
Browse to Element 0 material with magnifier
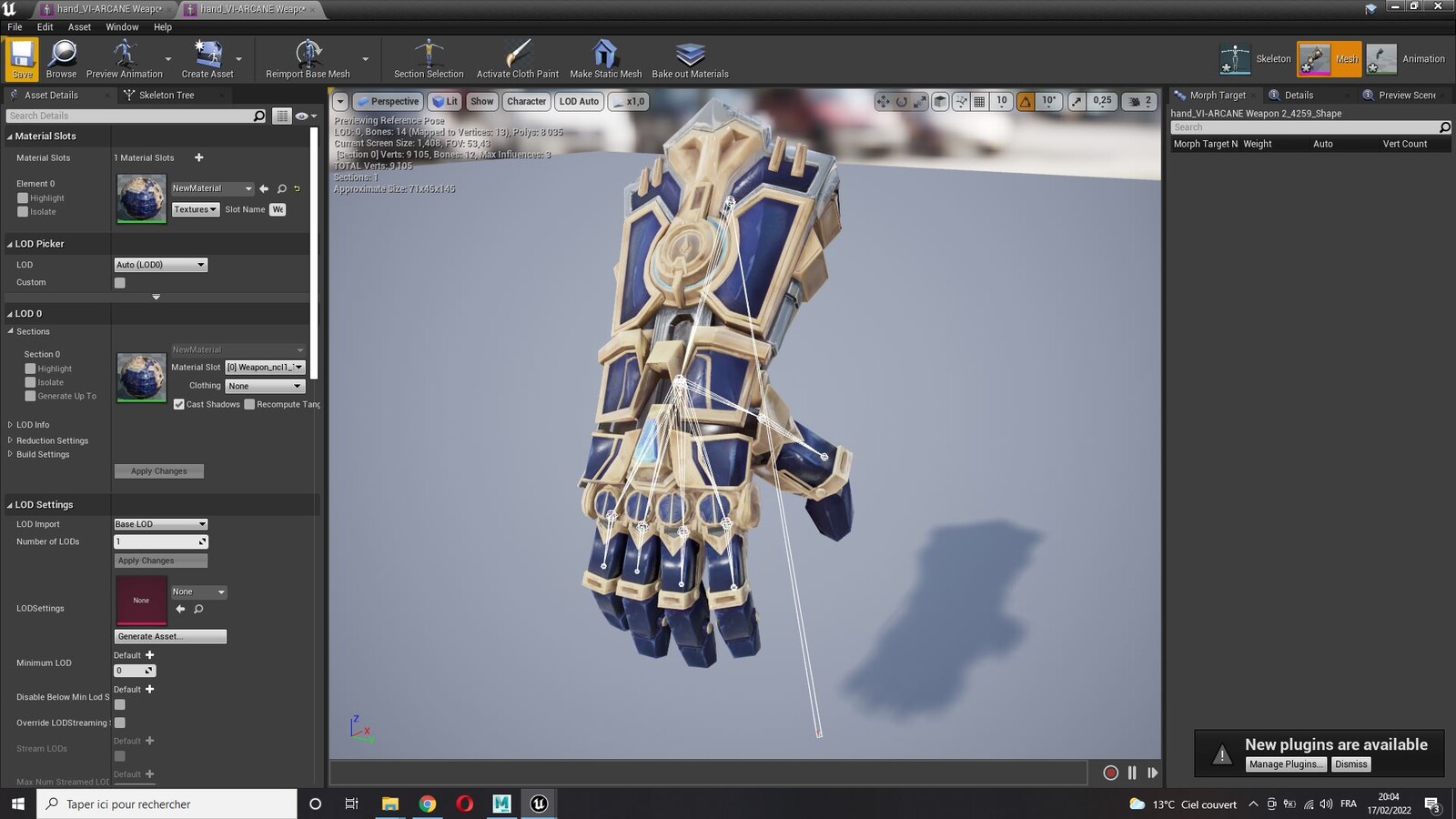[x=282, y=188]
